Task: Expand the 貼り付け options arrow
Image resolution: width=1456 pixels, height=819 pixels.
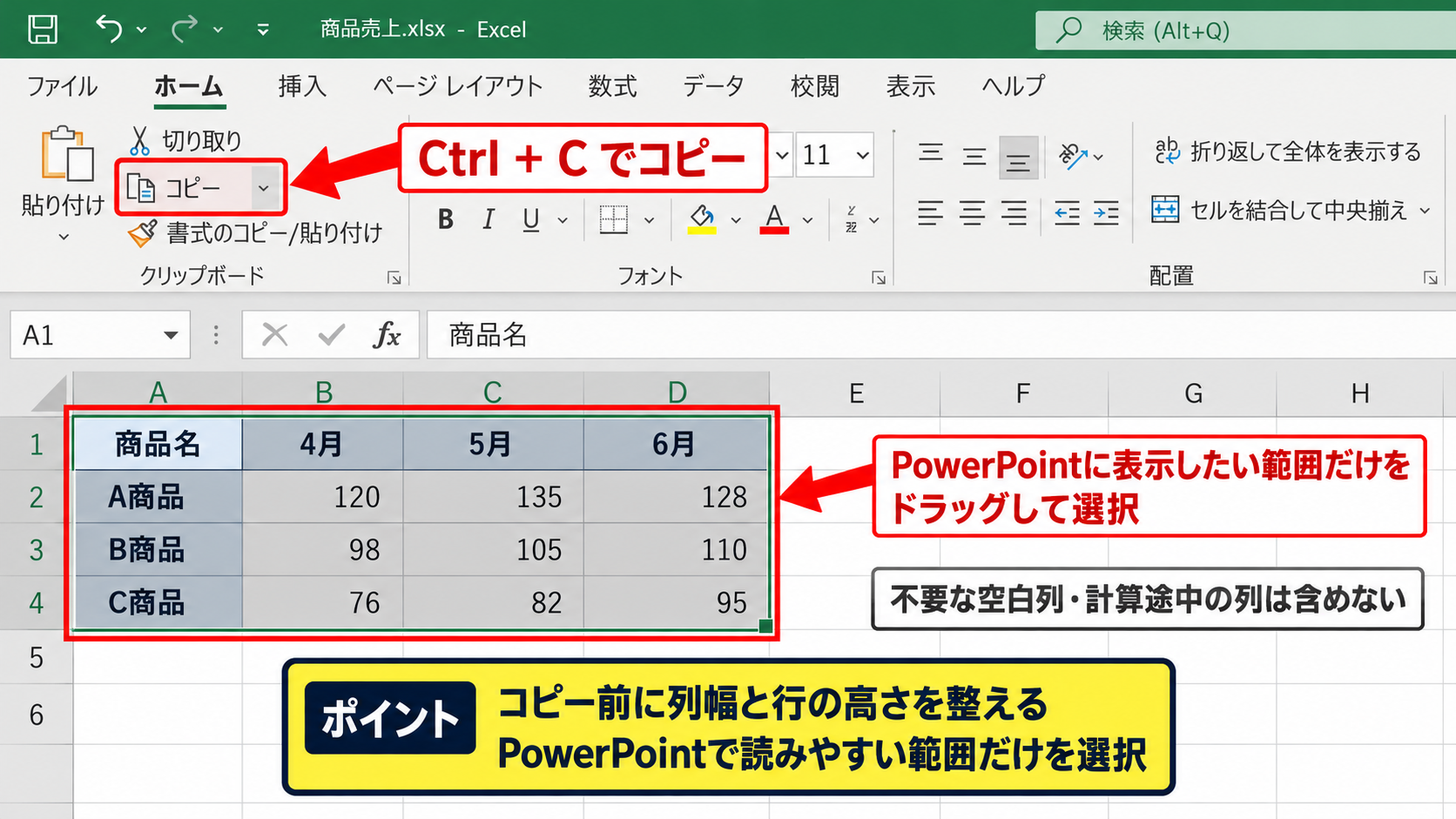Action: click(64, 237)
